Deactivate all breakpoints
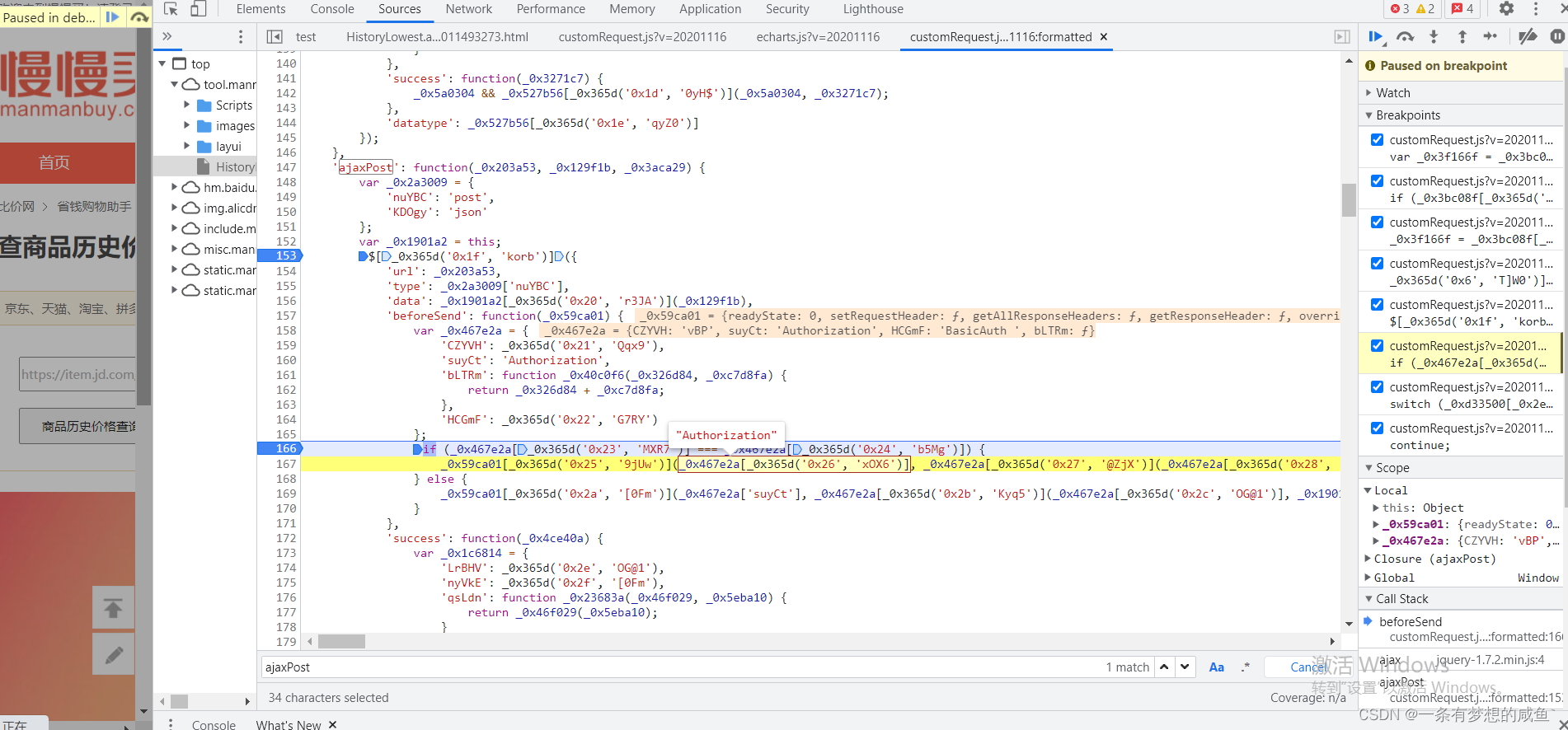Image resolution: width=1568 pixels, height=730 pixels. click(1528, 36)
